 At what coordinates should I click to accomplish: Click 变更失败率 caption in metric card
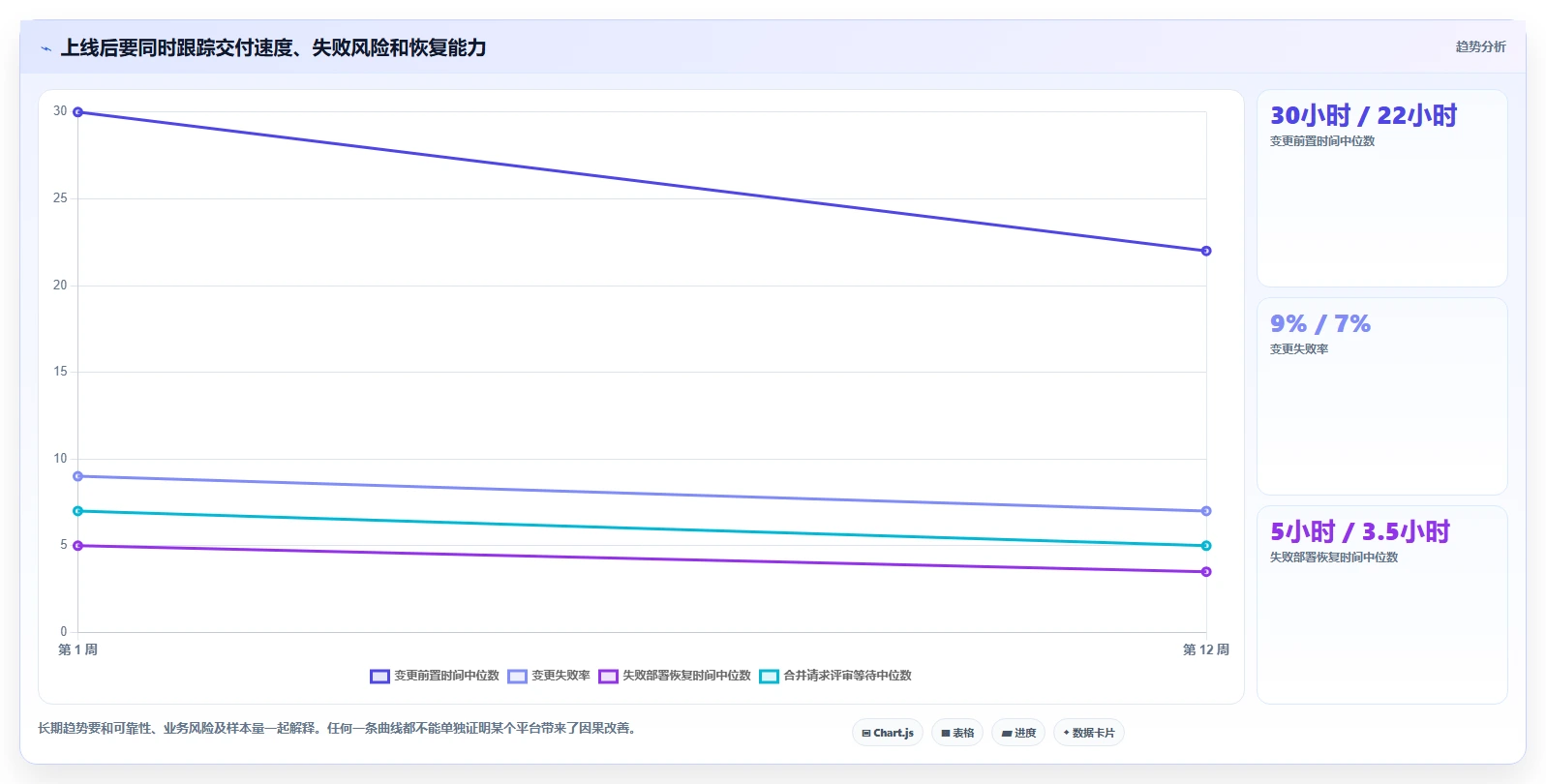click(1299, 349)
